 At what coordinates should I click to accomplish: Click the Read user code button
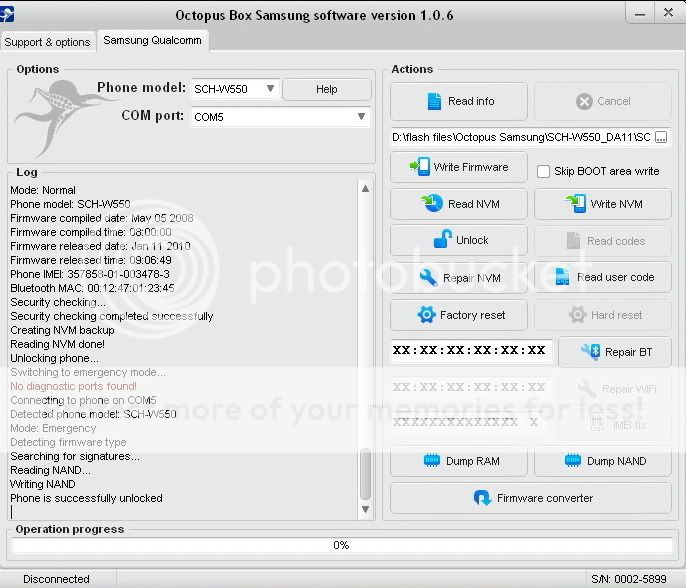click(x=605, y=277)
